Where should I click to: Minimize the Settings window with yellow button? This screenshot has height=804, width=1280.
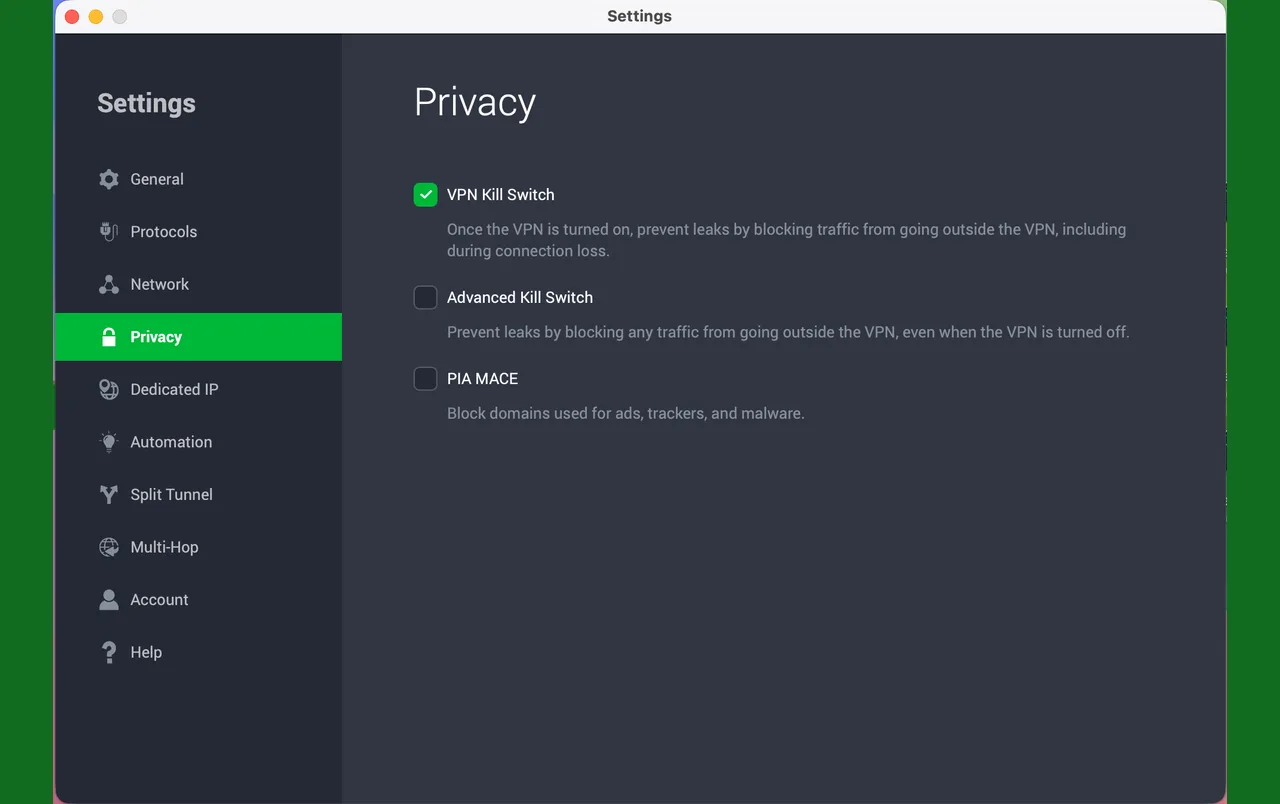(96, 16)
